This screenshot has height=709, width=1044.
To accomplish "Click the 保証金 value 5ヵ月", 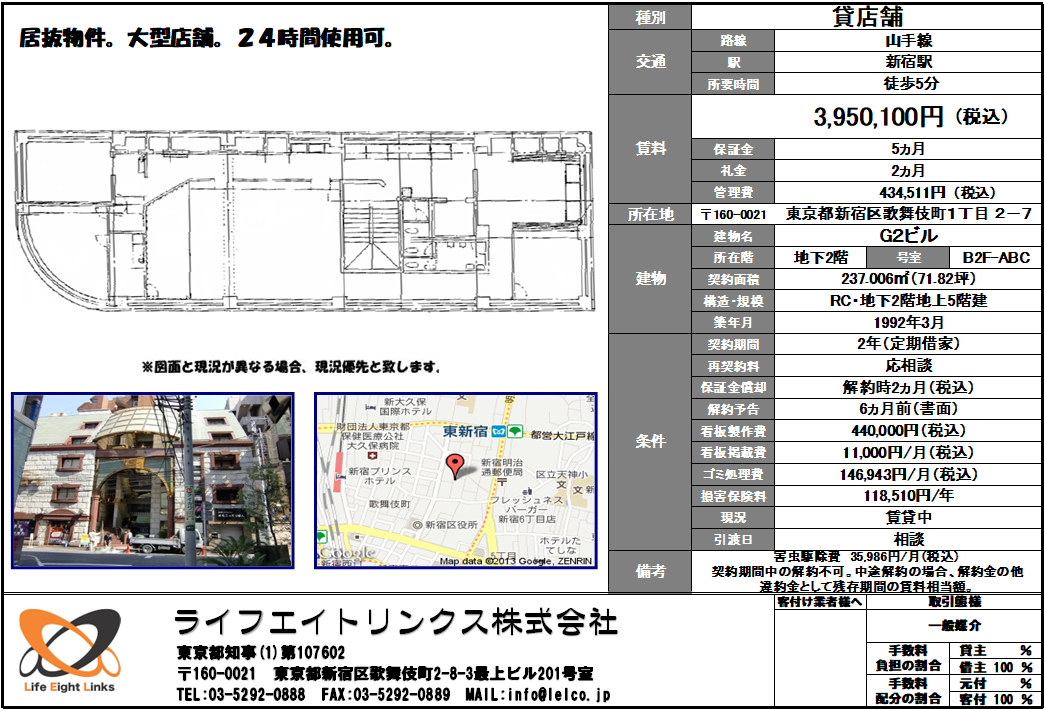I will click(908, 149).
